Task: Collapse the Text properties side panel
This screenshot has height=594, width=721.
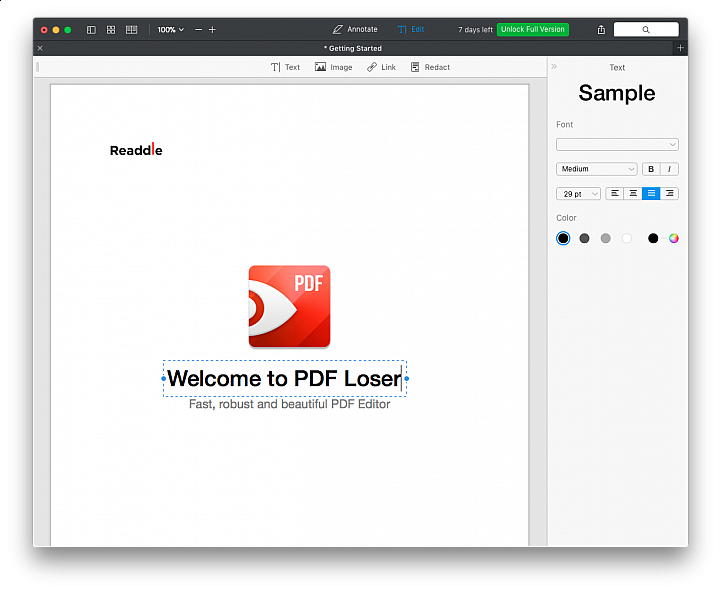Action: click(554, 67)
